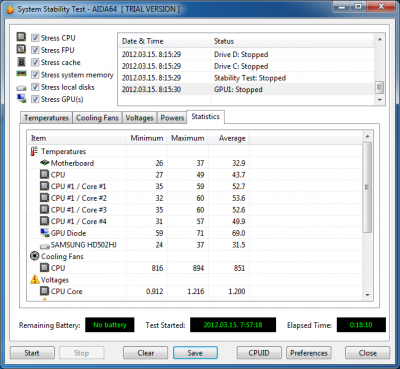Click the statistics list scroll-down arrow
Screen dimensions: 400x369
(x=367, y=295)
